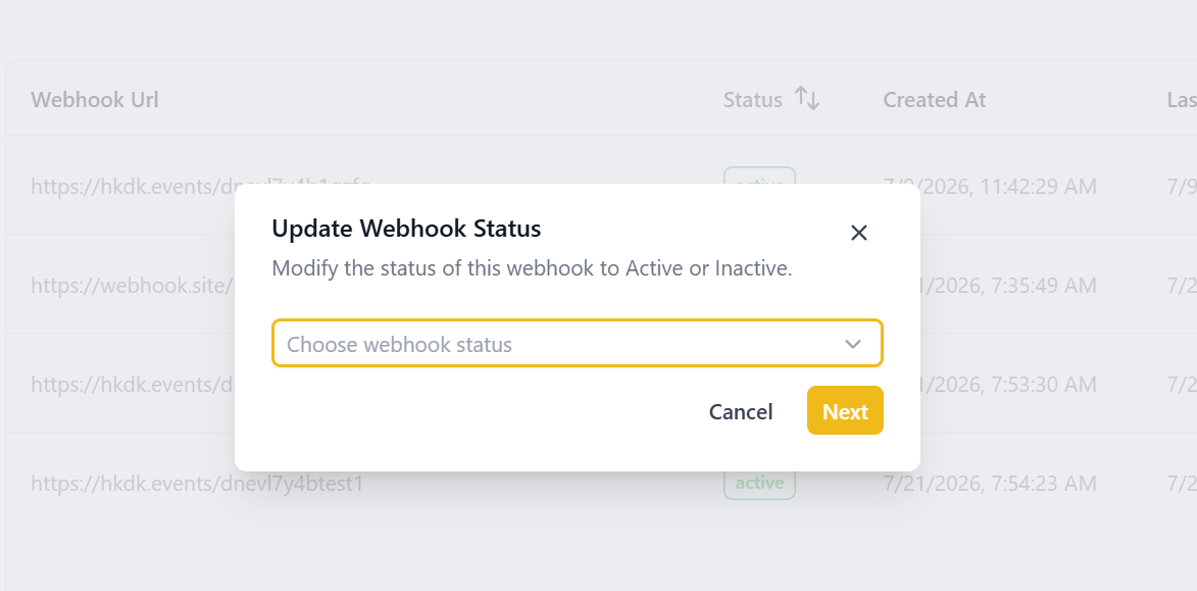Open the Choose webhook status field
The image size is (1197, 591).
577,344
